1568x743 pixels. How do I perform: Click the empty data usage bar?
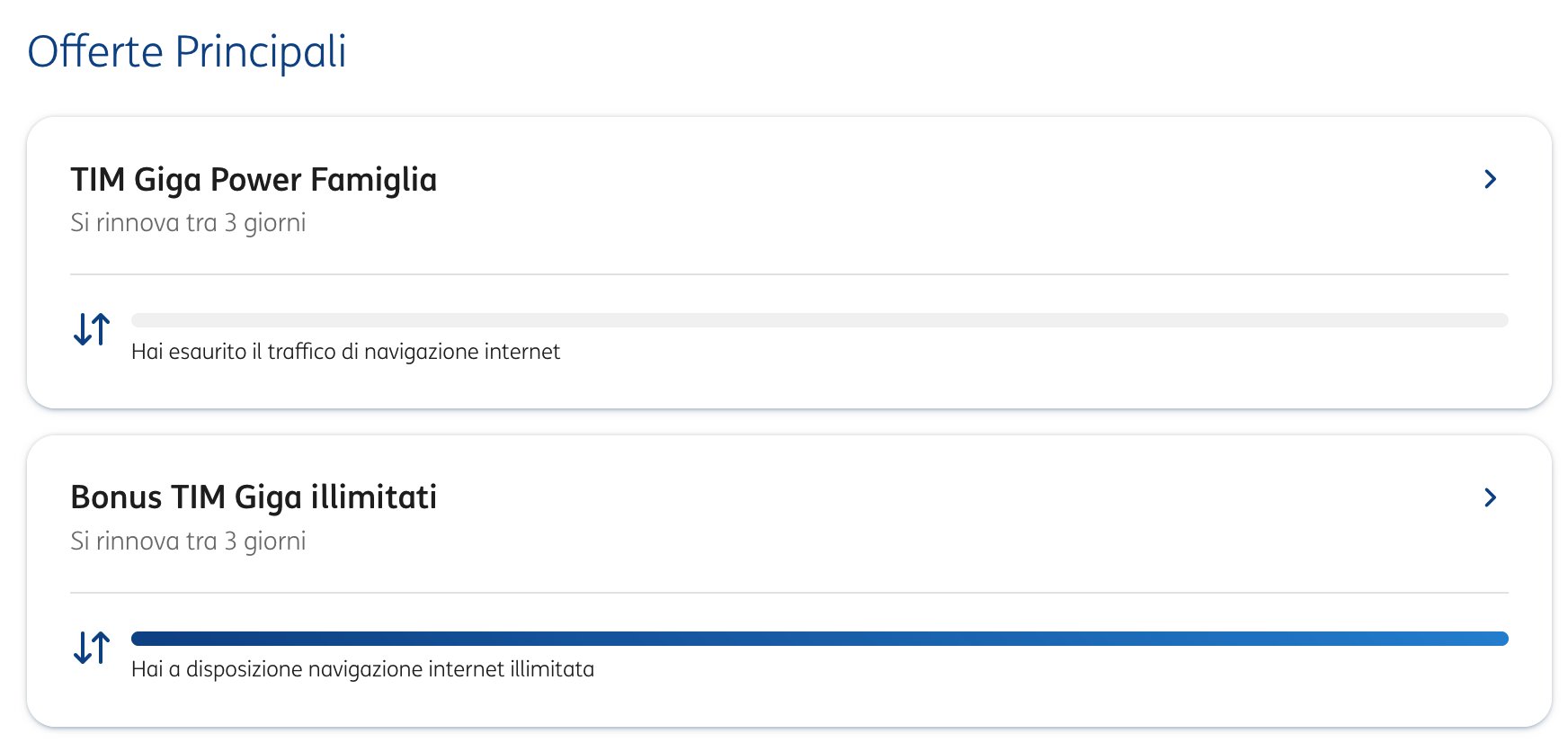[x=819, y=320]
